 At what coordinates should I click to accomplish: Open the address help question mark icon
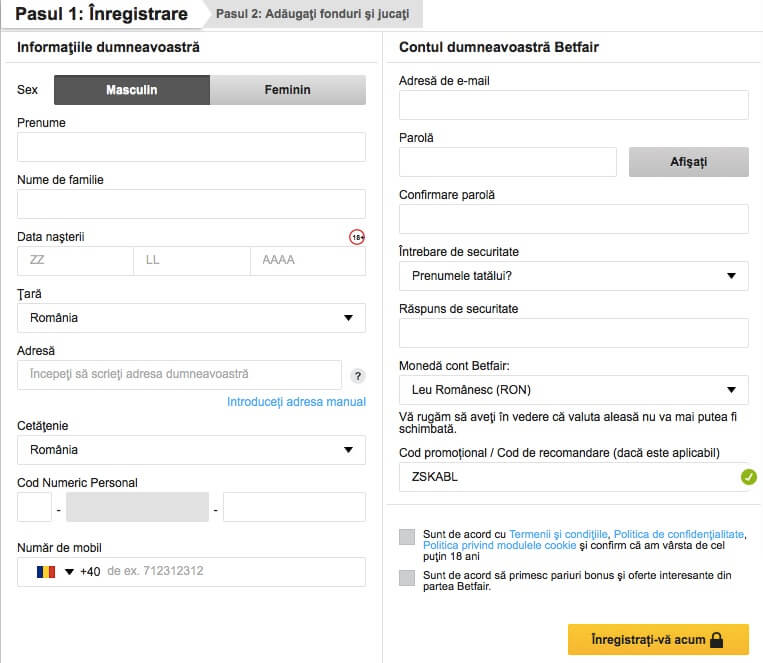coord(358,376)
